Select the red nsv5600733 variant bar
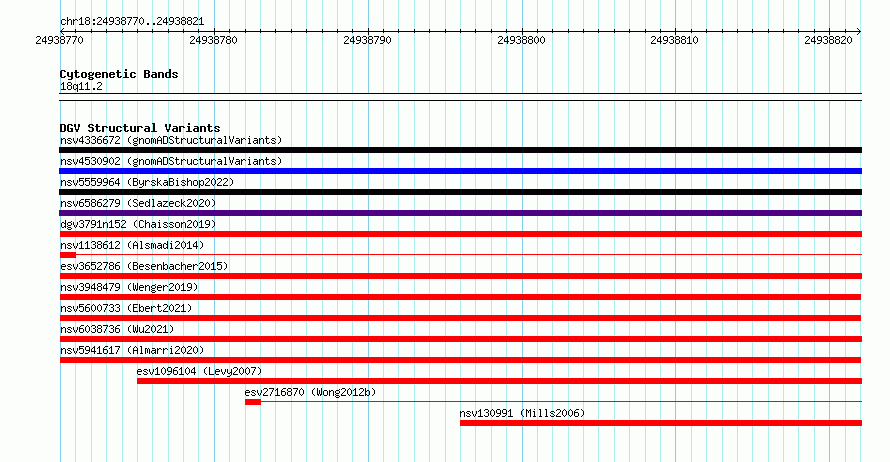Image resolution: width=890 pixels, height=462 pixels. (460, 318)
